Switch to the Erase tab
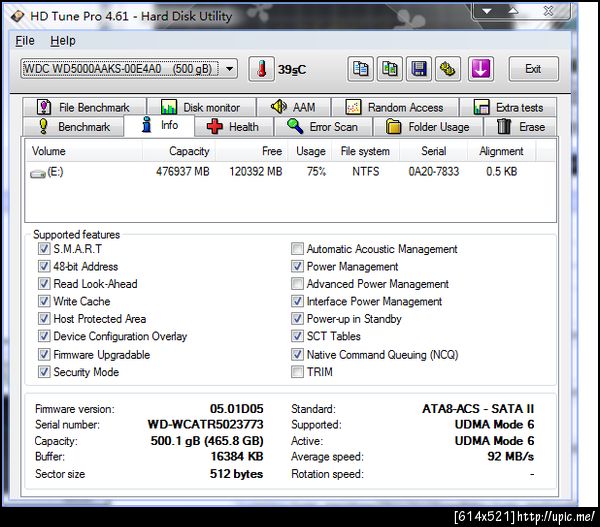Screen dimensions: 600x527 tap(520, 127)
